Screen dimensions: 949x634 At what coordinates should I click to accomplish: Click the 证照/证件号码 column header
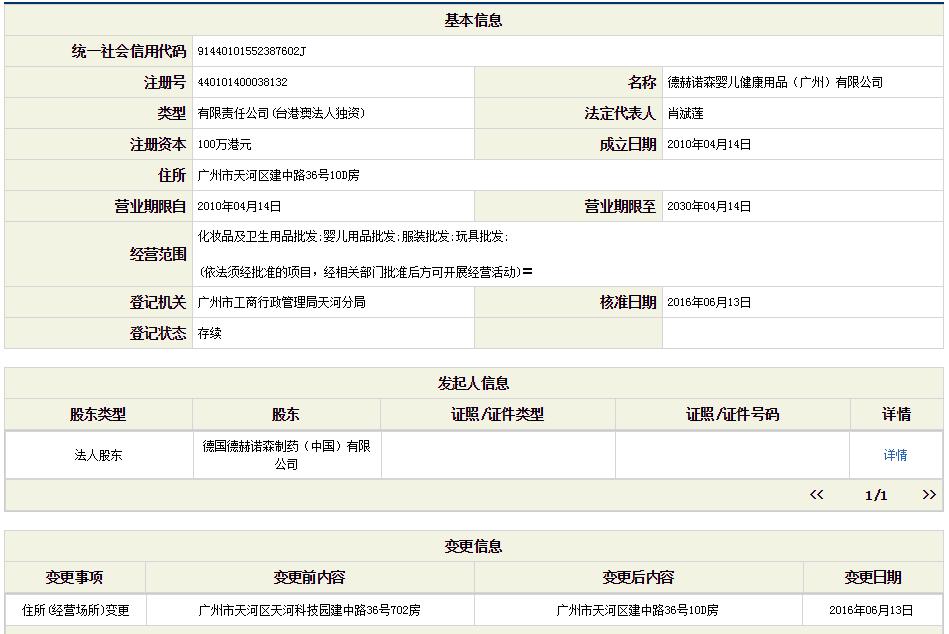[733, 414]
